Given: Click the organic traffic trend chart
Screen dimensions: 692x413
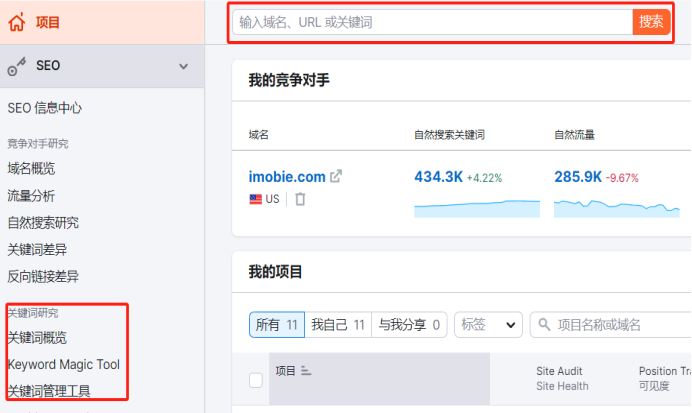Looking at the screenshot, I should tap(617, 208).
